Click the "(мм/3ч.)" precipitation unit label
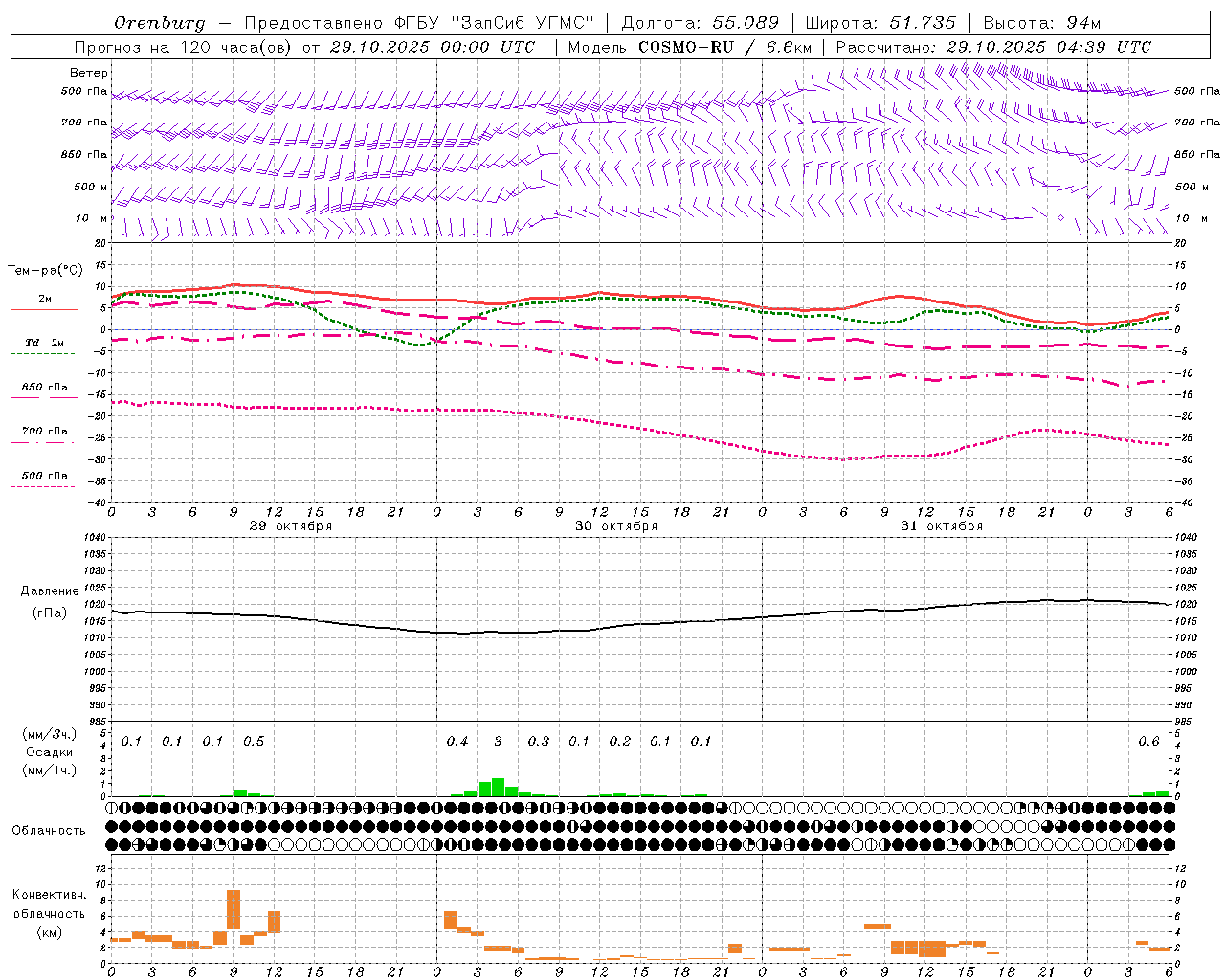The image size is (1225, 980). coord(49,734)
